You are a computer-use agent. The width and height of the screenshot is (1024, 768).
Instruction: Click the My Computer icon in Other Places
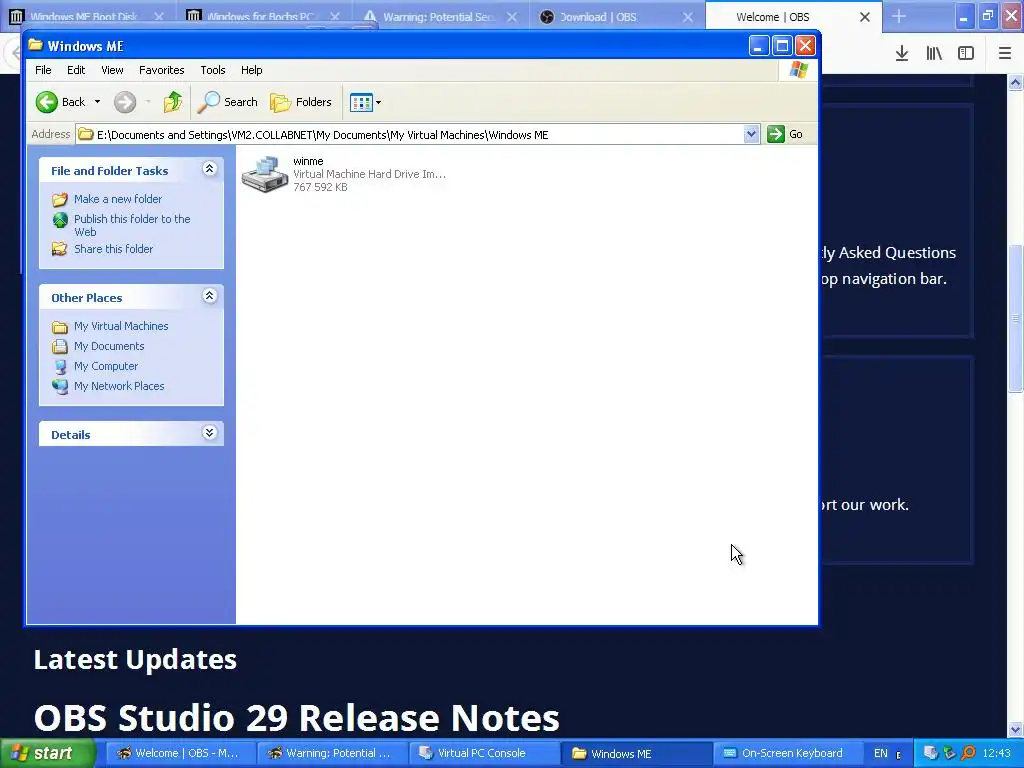[x=60, y=366]
